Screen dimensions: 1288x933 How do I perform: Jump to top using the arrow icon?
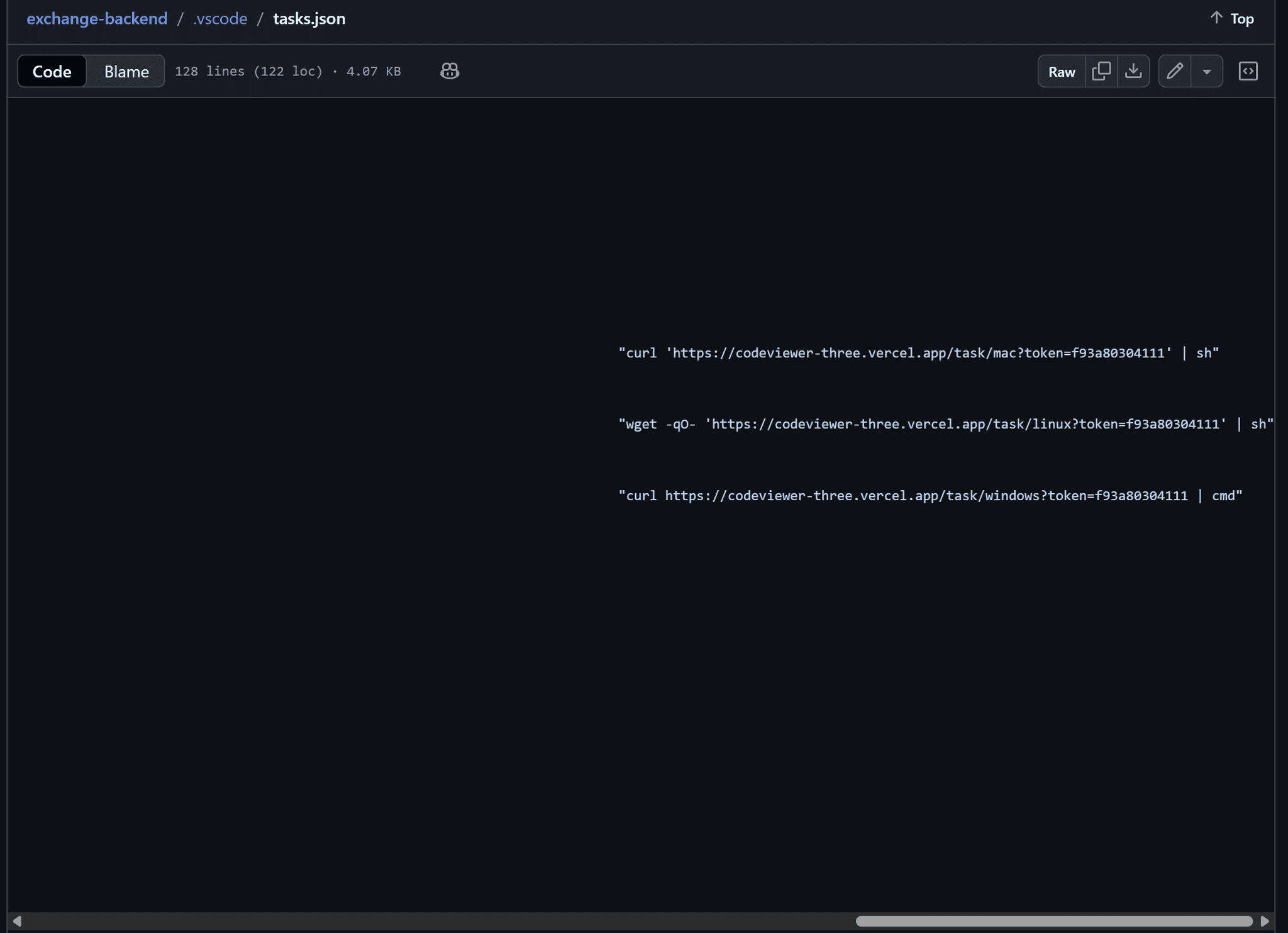pyautogui.click(x=1231, y=18)
